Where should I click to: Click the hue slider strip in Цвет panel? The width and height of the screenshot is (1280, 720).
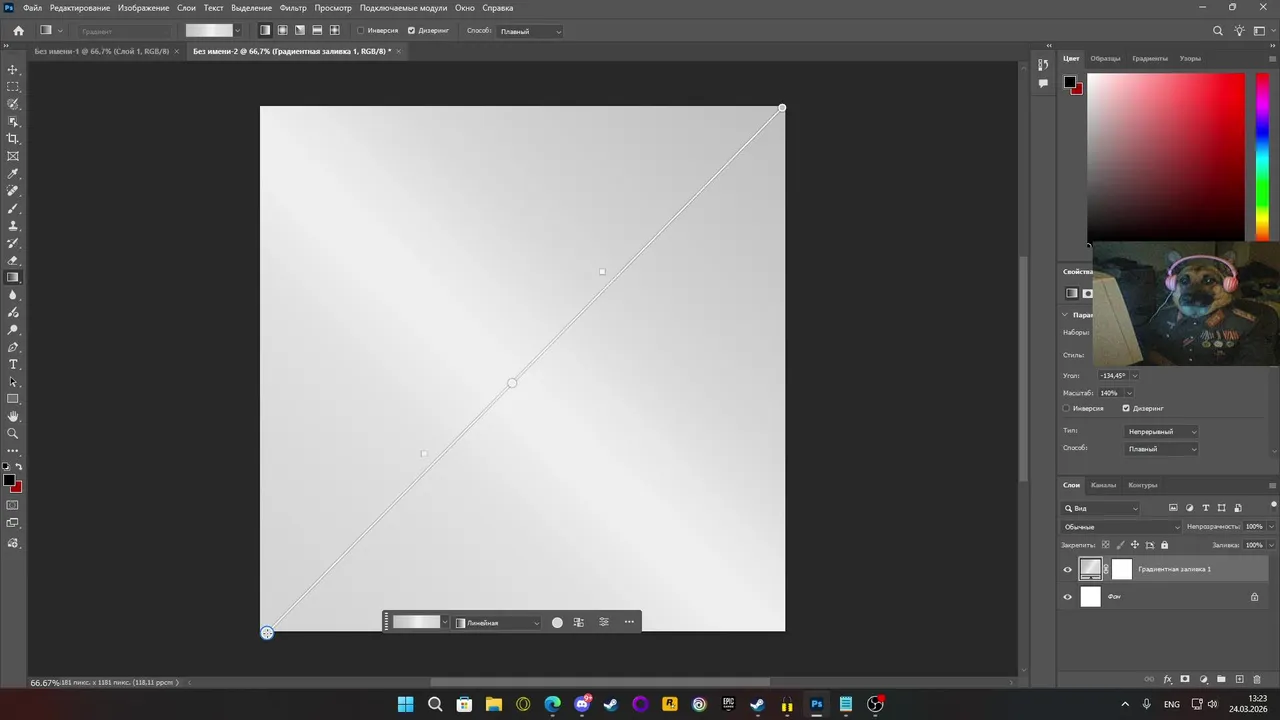click(x=1262, y=156)
